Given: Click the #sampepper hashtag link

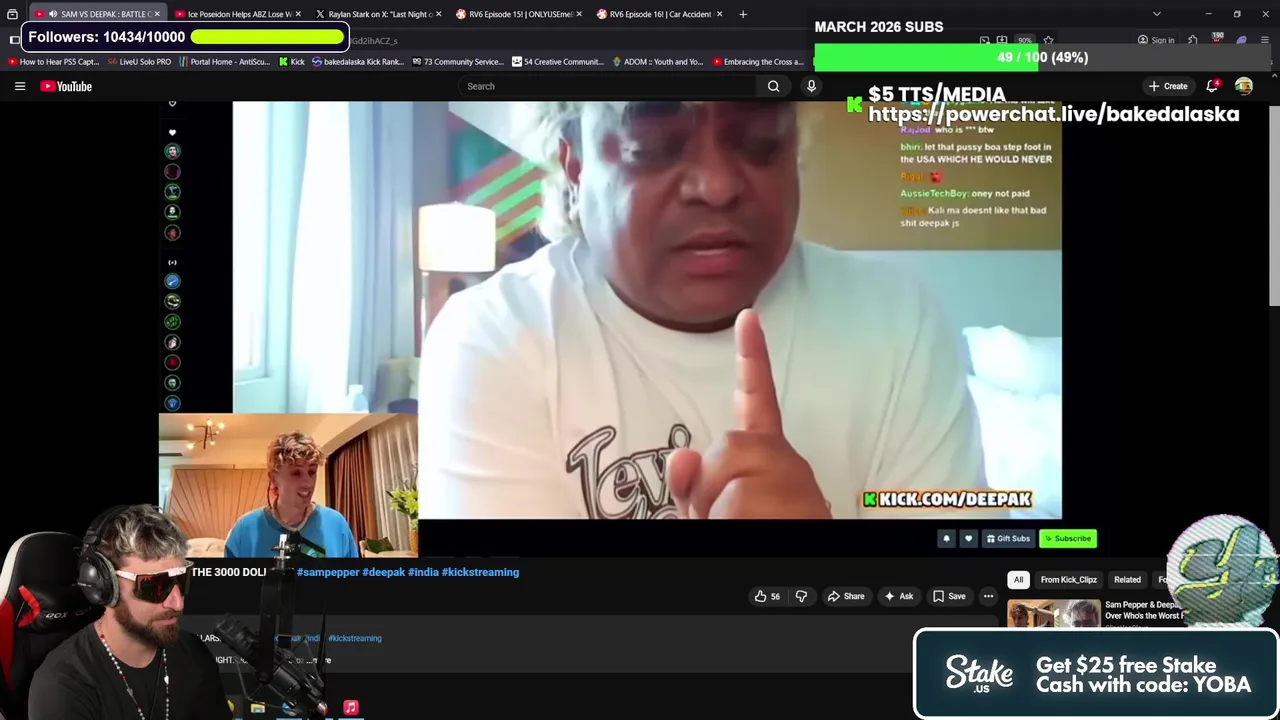Looking at the screenshot, I should point(327,572).
